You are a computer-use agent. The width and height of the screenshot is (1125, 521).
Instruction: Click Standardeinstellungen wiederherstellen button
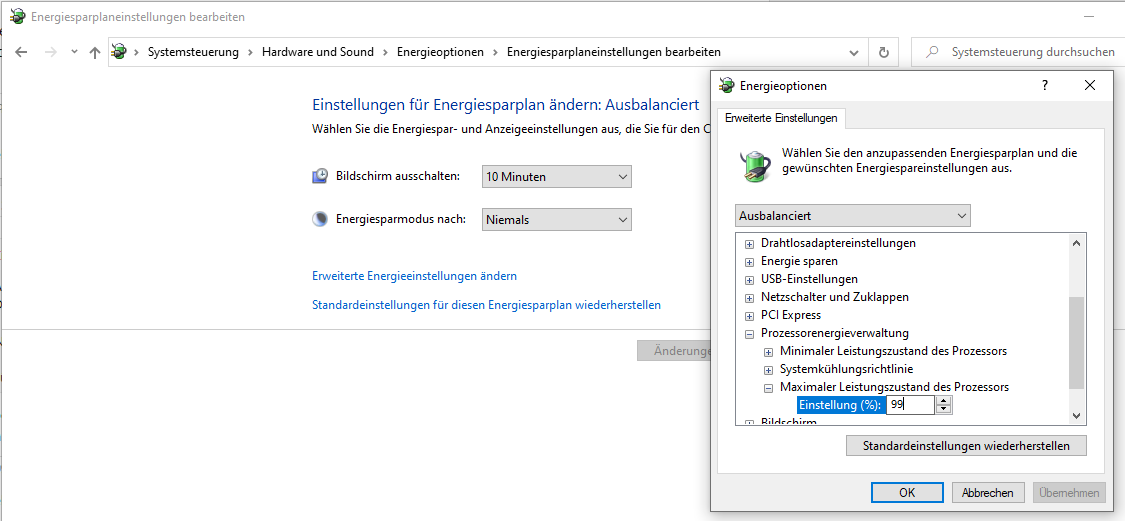(966, 446)
